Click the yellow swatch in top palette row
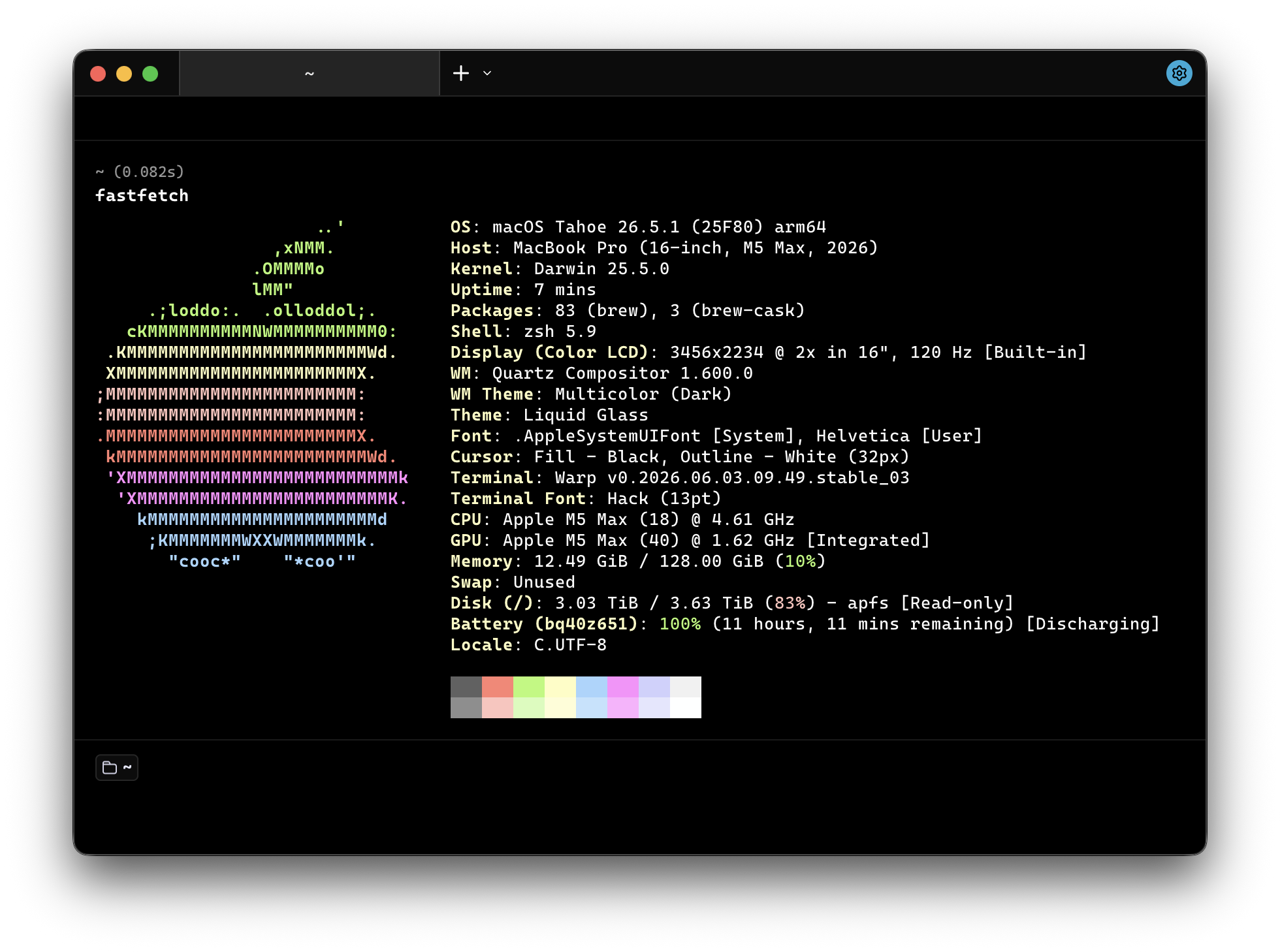Viewport: 1280px width, 952px height. [560, 687]
